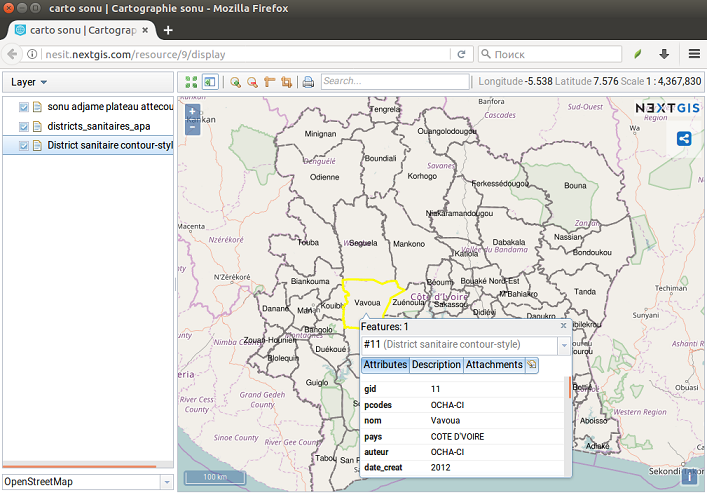Click the blue share button on map
707x495 pixels.
(x=685, y=139)
